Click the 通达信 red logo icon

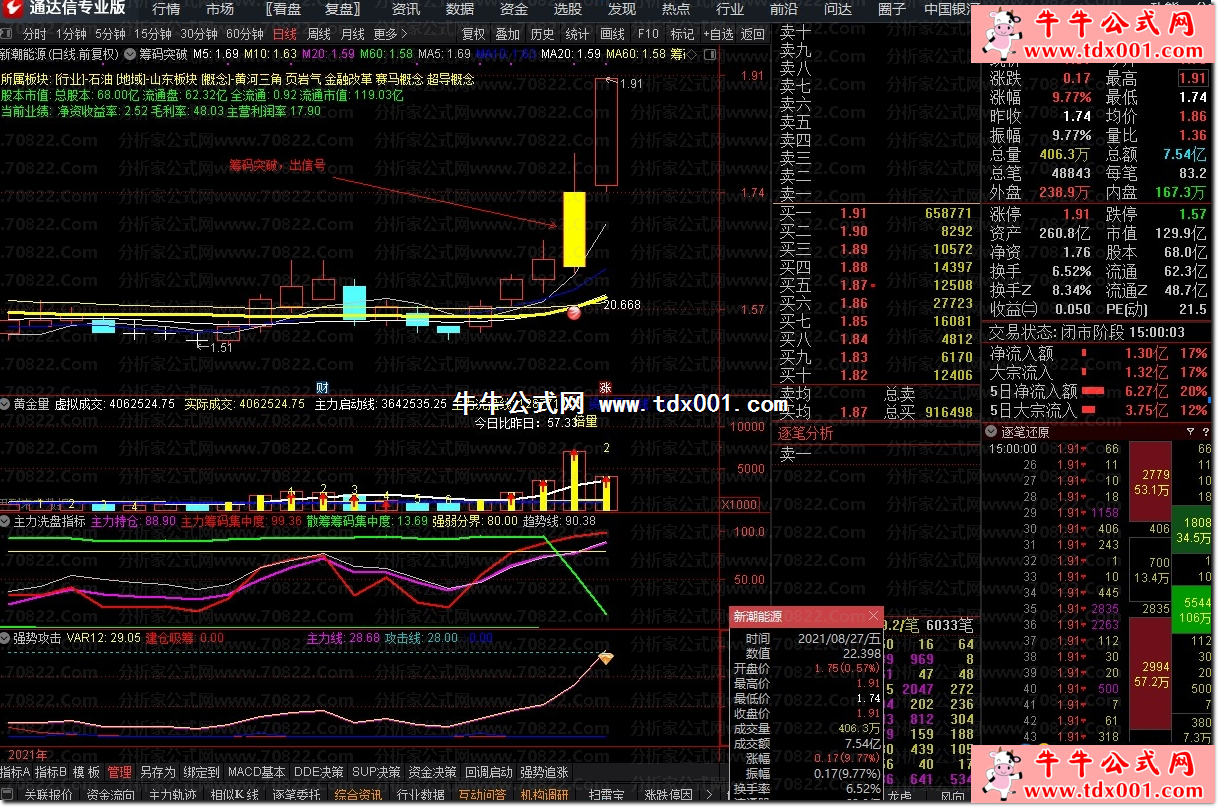pos(13,9)
